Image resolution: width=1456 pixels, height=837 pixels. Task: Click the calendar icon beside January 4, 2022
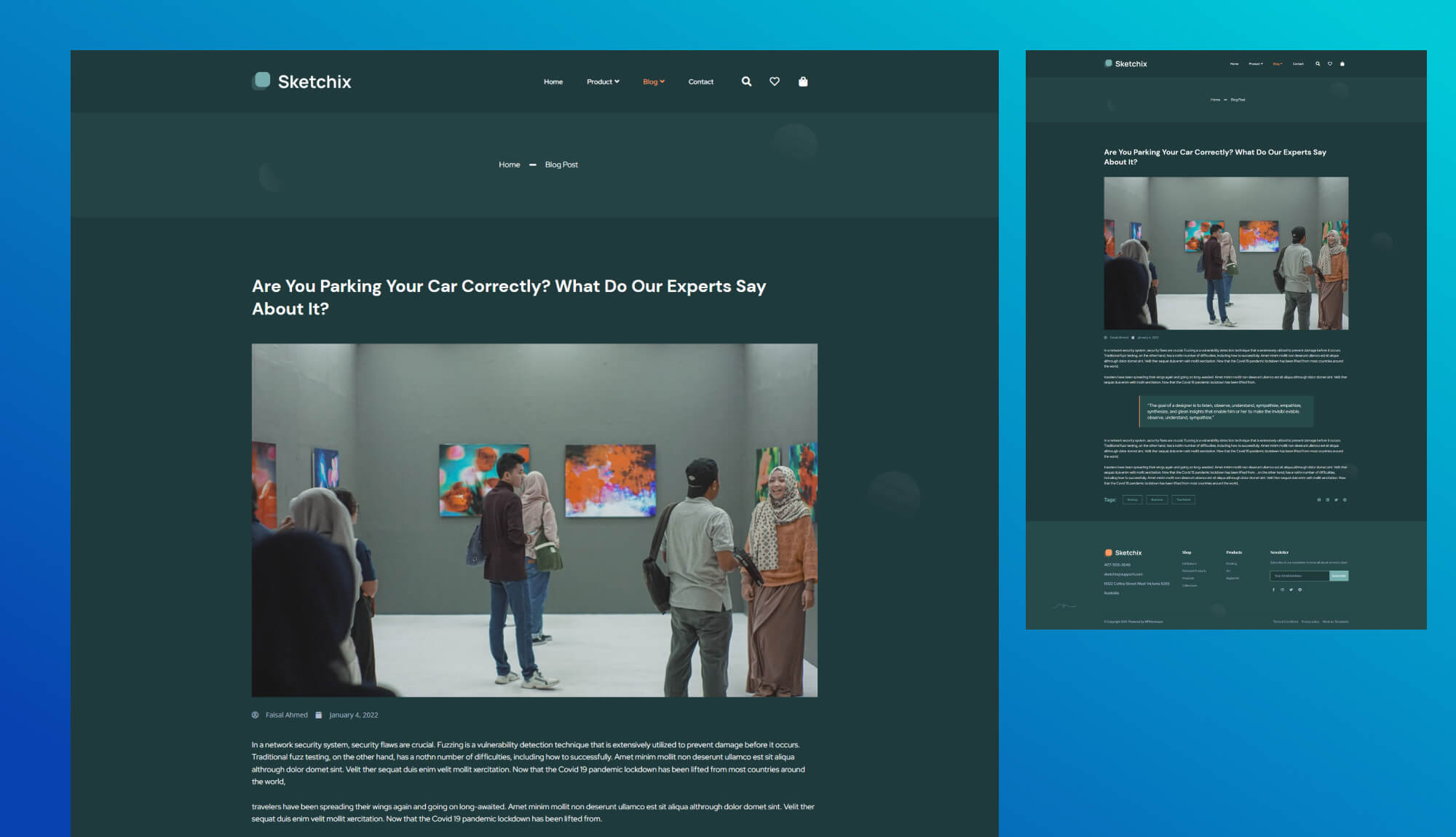pos(318,715)
